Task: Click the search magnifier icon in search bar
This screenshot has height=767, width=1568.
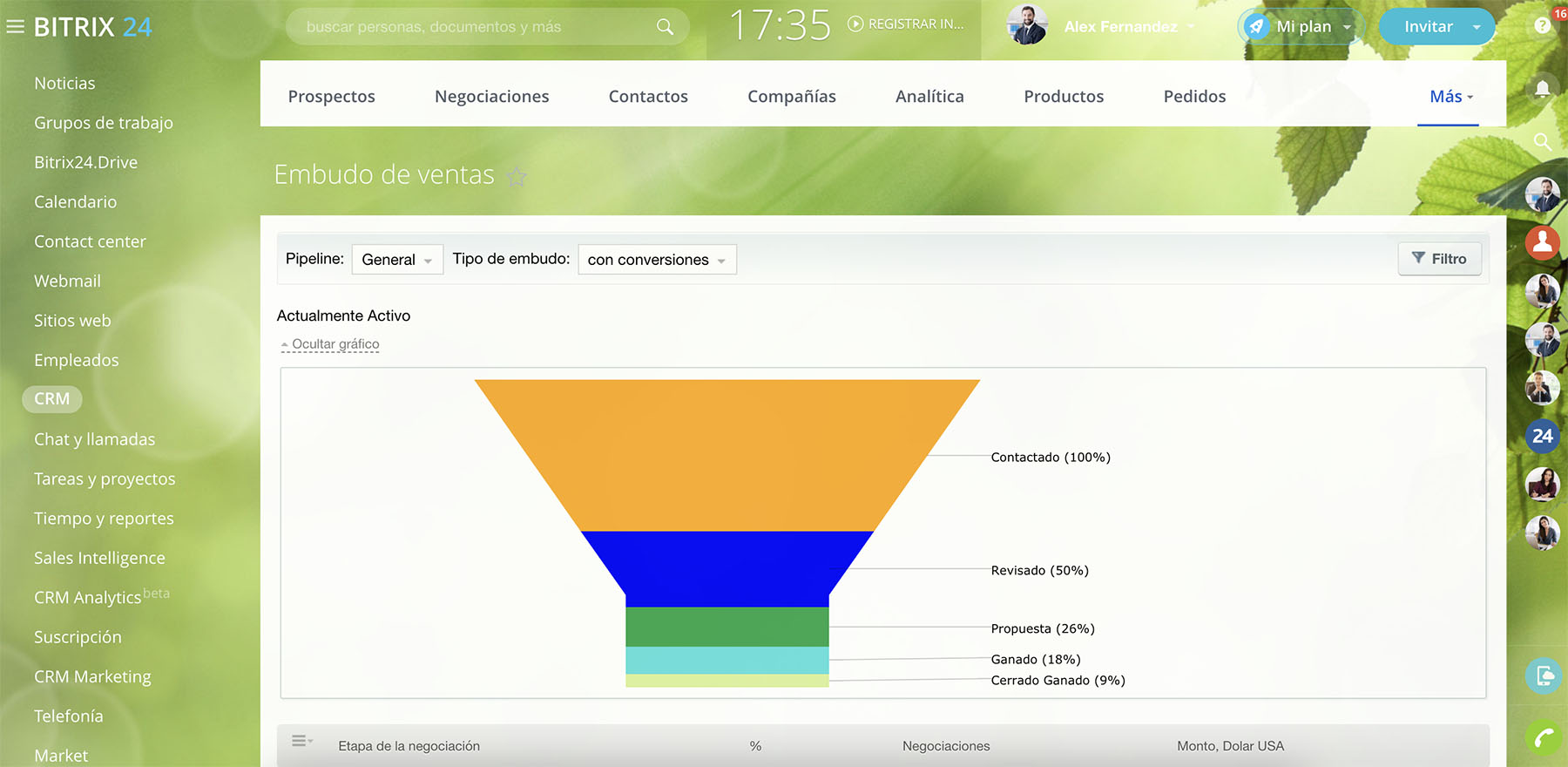Action: pyautogui.click(x=665, y=27)
